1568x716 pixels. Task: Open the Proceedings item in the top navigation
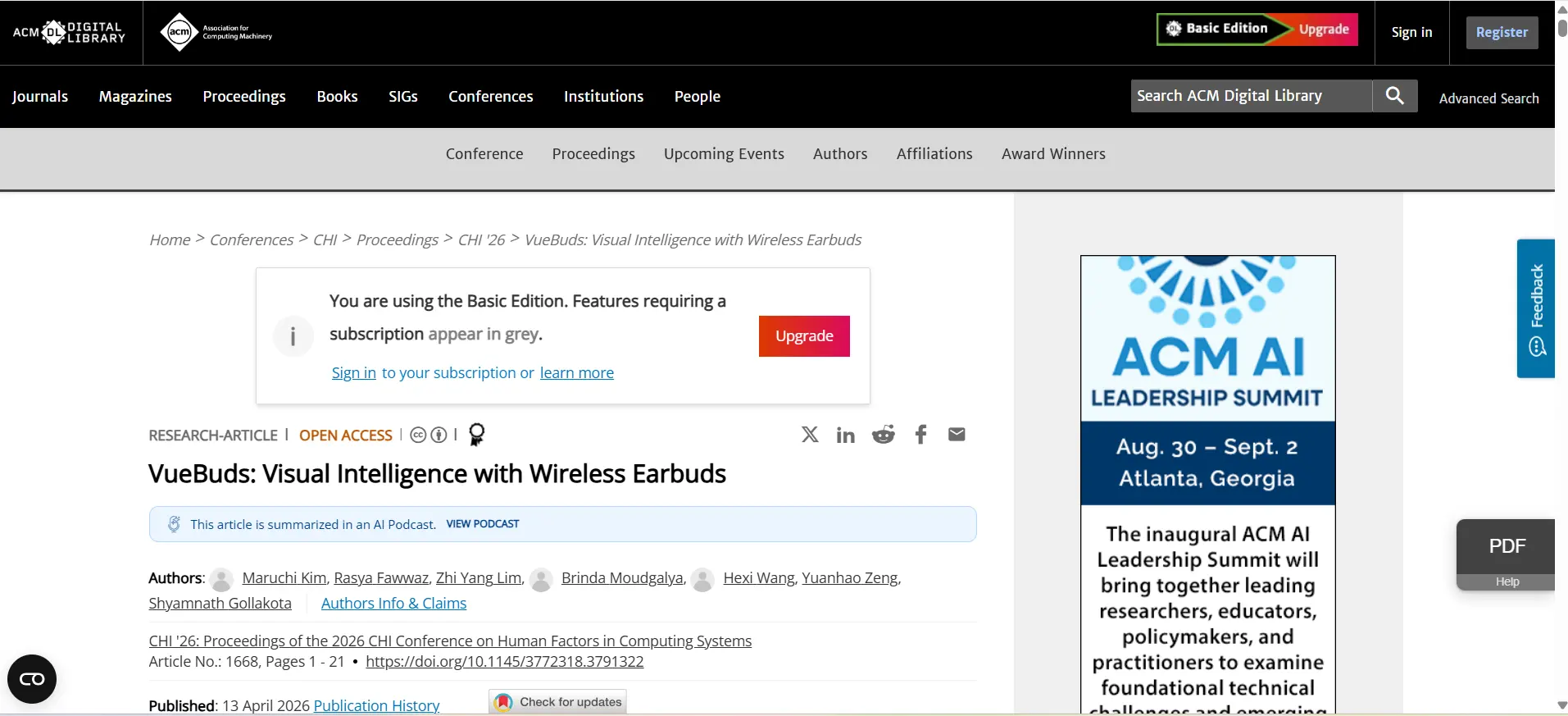coord(244,96)
